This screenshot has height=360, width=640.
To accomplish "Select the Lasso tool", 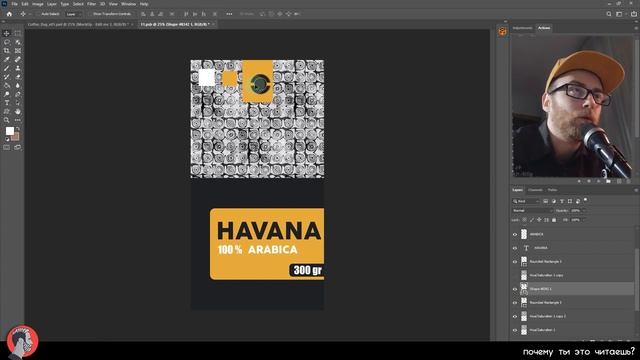I will 7,42.
